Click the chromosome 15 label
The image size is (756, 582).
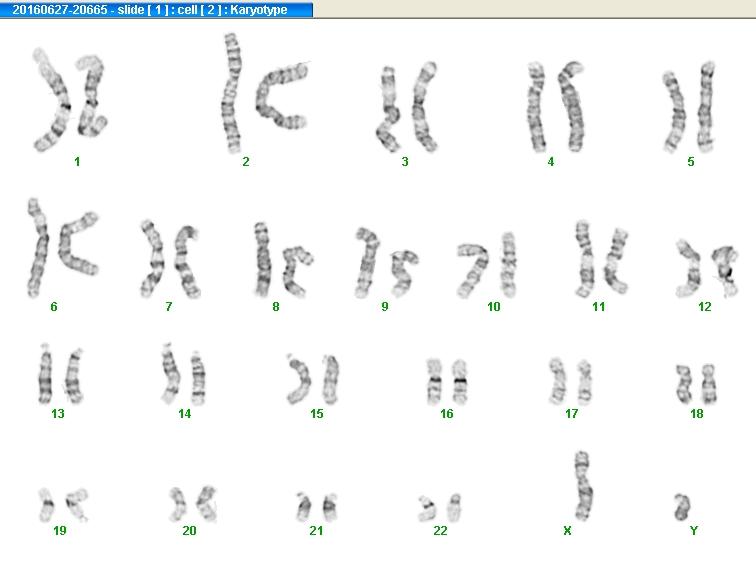click(317, 414)
